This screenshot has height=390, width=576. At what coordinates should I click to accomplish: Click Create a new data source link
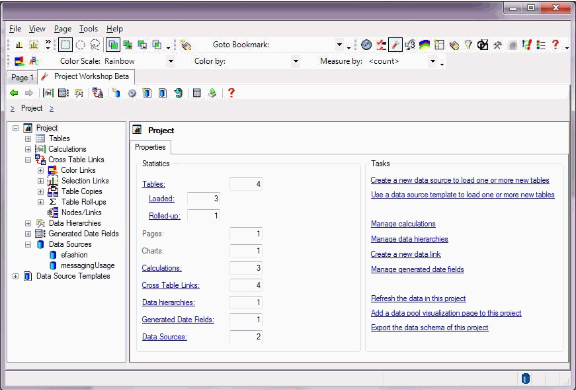[x=460, y=180]
